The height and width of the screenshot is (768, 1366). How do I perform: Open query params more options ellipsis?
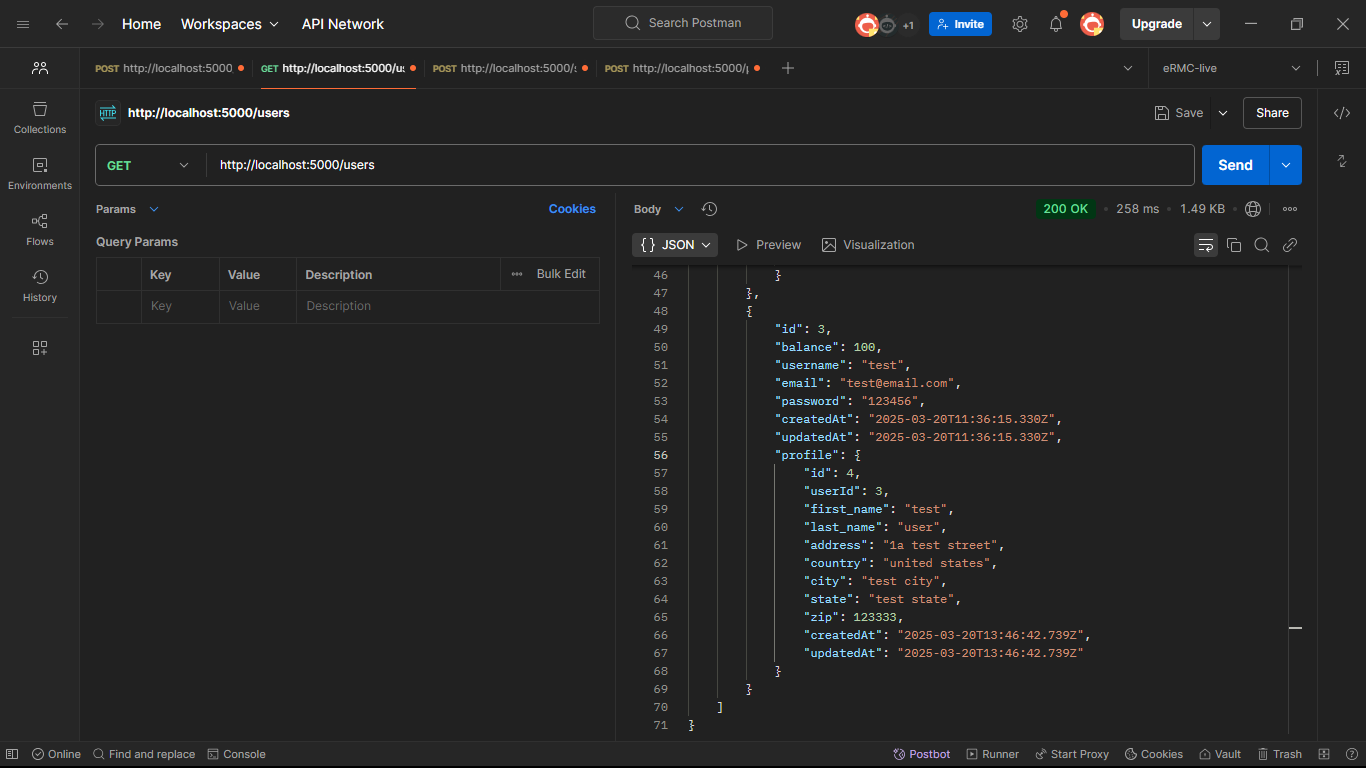517,274
